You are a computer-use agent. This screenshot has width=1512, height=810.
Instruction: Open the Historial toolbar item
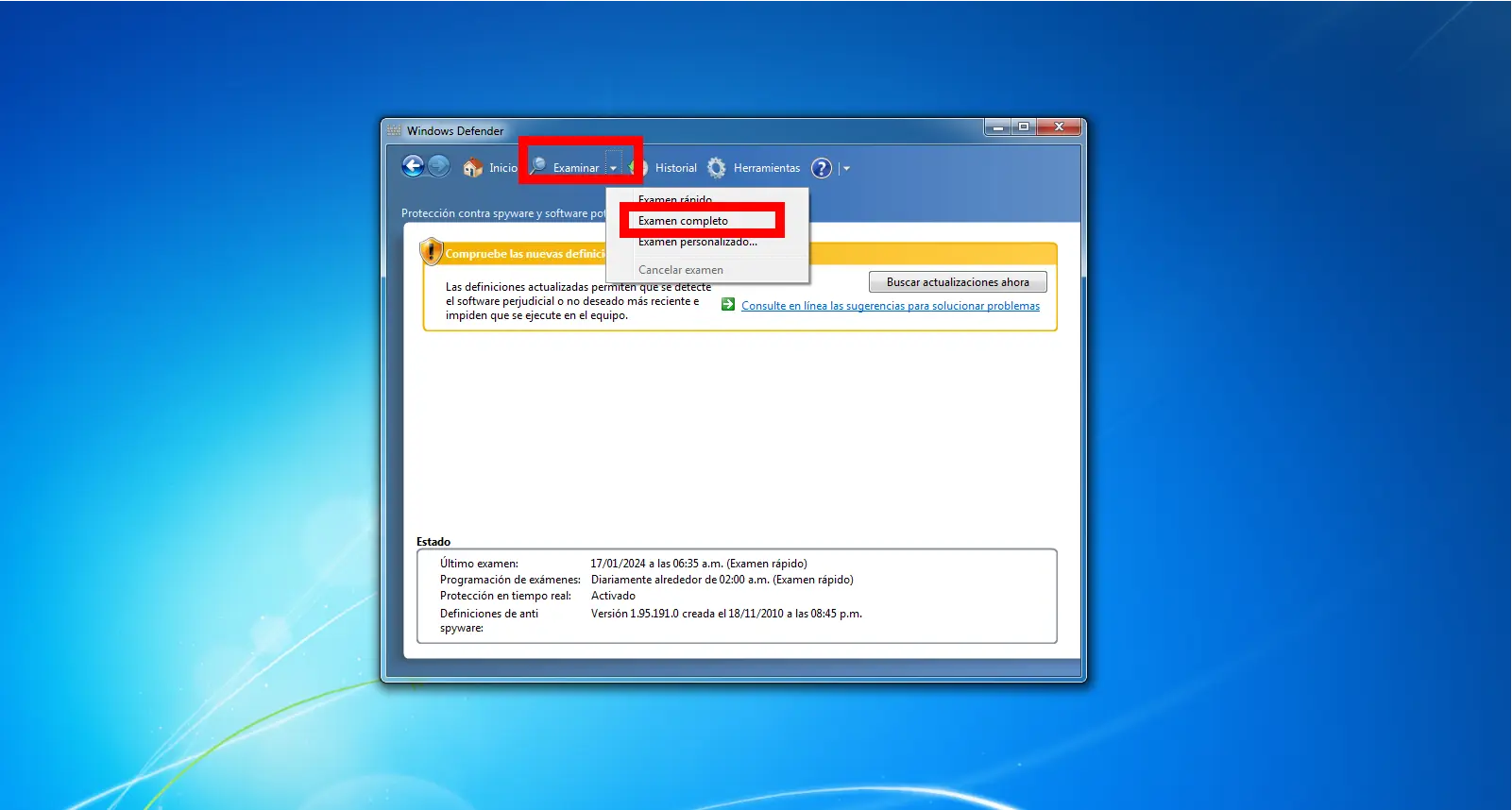point(675,168)
